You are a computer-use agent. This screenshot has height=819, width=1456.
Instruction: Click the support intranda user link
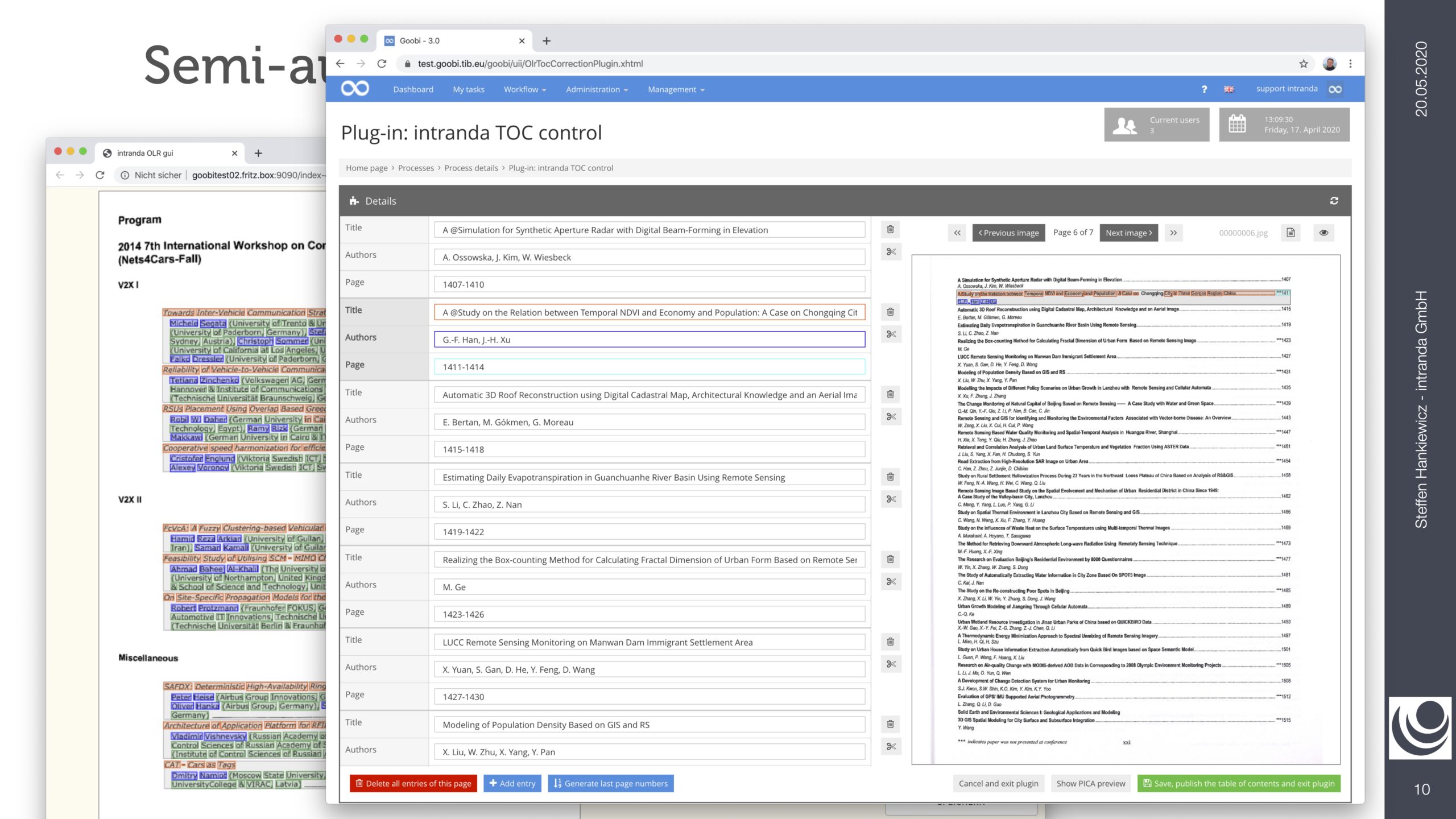point(1287,89)
